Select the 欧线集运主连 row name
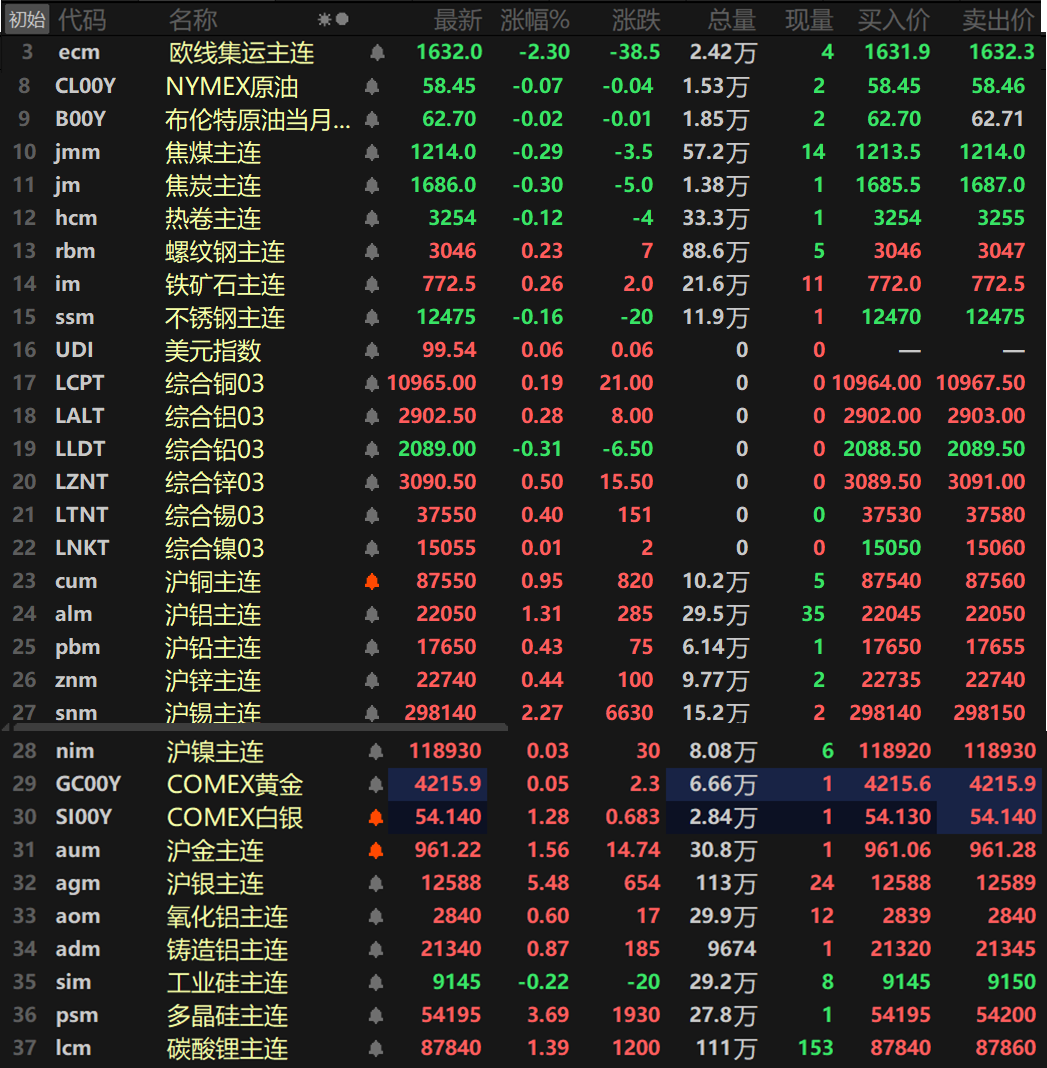 (x=240, y=53)
